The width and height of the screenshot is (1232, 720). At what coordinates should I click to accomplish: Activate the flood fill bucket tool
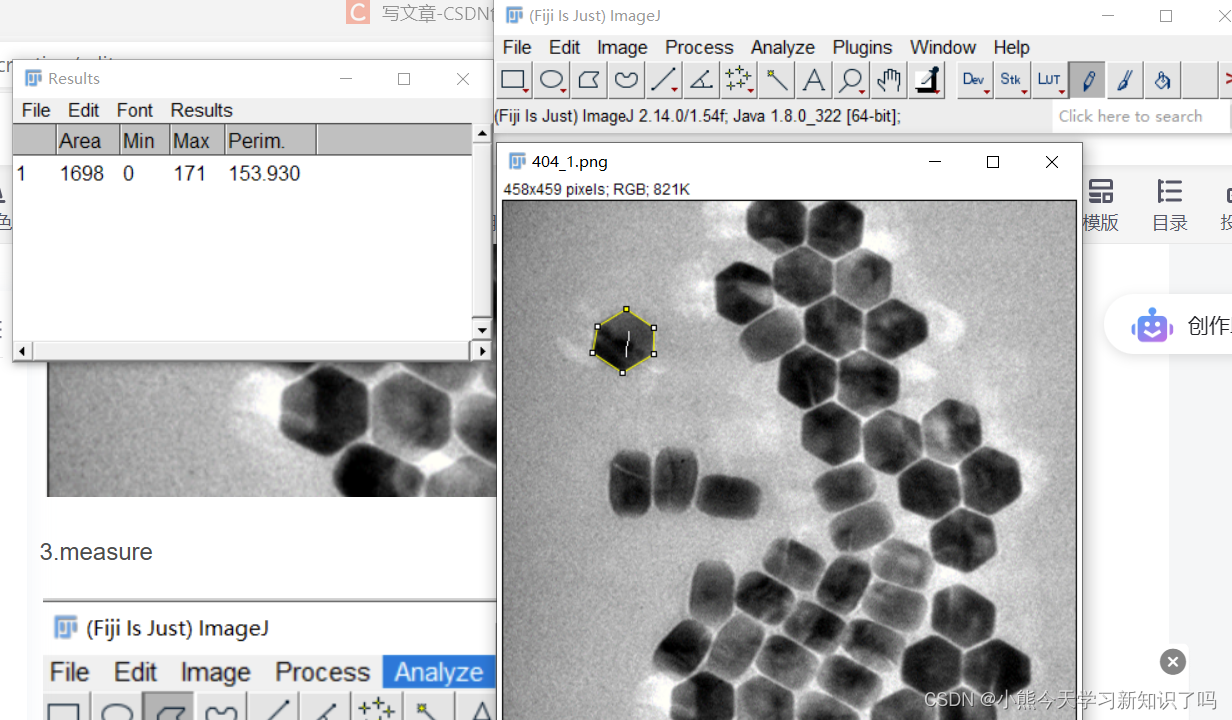pyautogui.click(x=1162, y=80)
